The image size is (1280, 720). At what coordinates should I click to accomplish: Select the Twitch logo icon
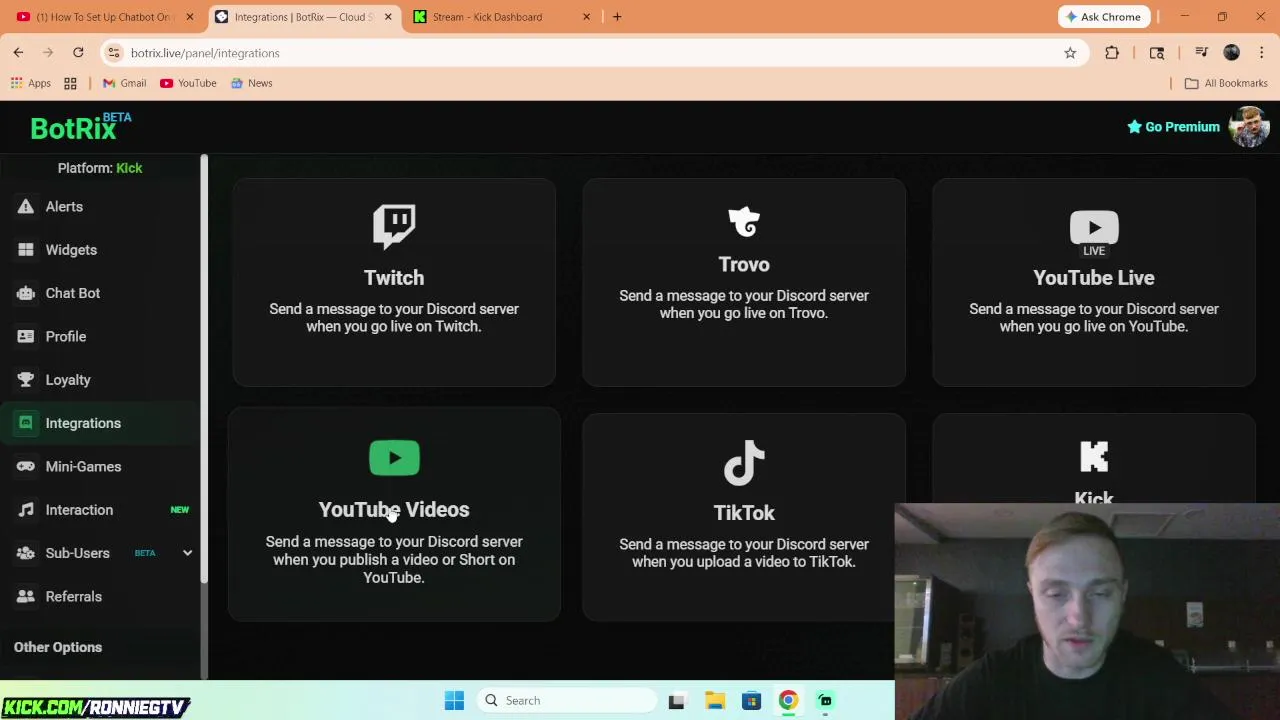point(394,226)
